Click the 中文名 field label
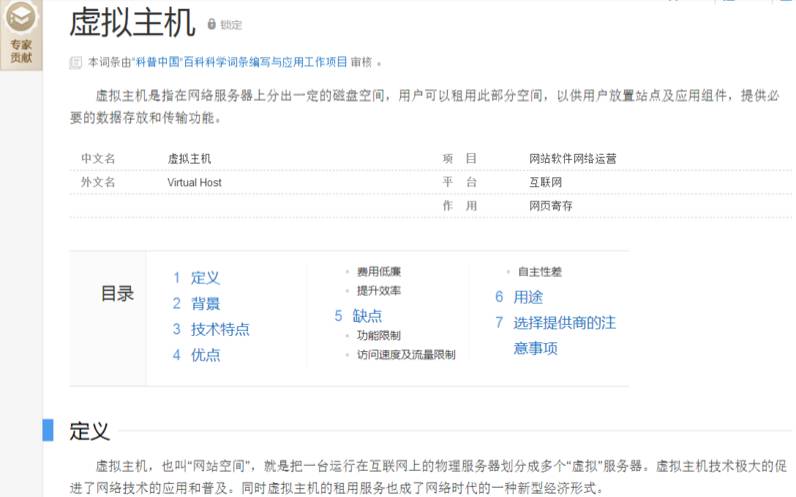 (x=98, y=158)
